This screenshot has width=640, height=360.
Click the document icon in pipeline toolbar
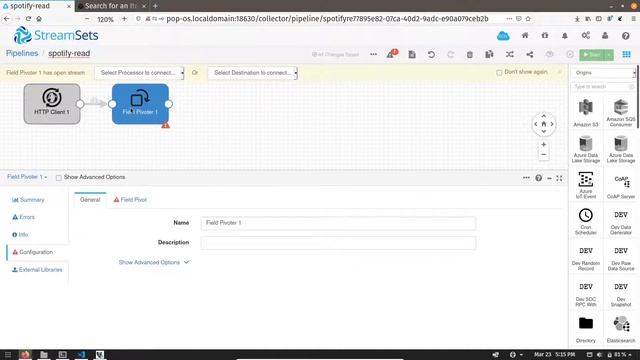point(412,54)
